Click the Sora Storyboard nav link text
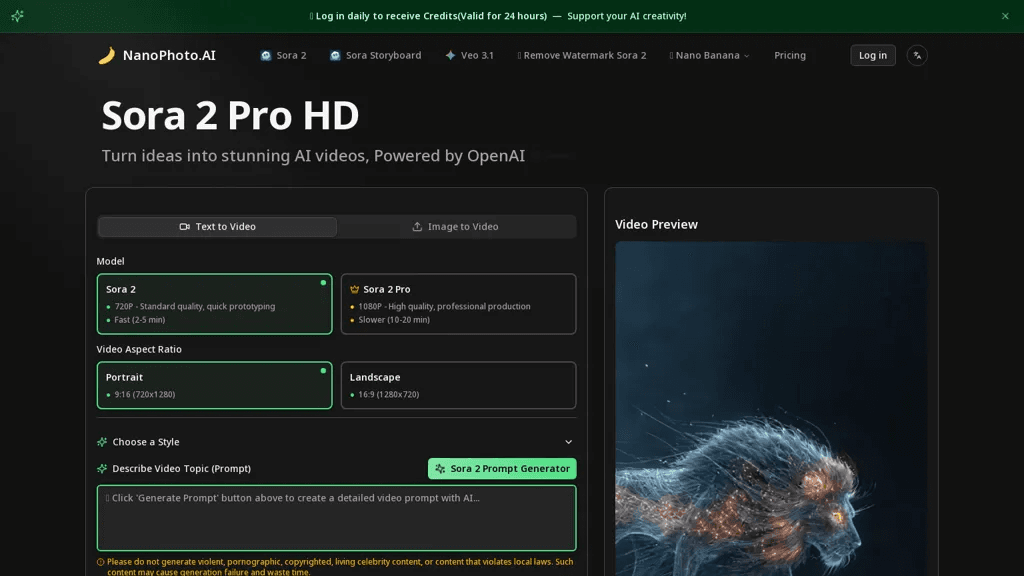The height and width of the screenshot is (576, 1024). click(383, 56)
